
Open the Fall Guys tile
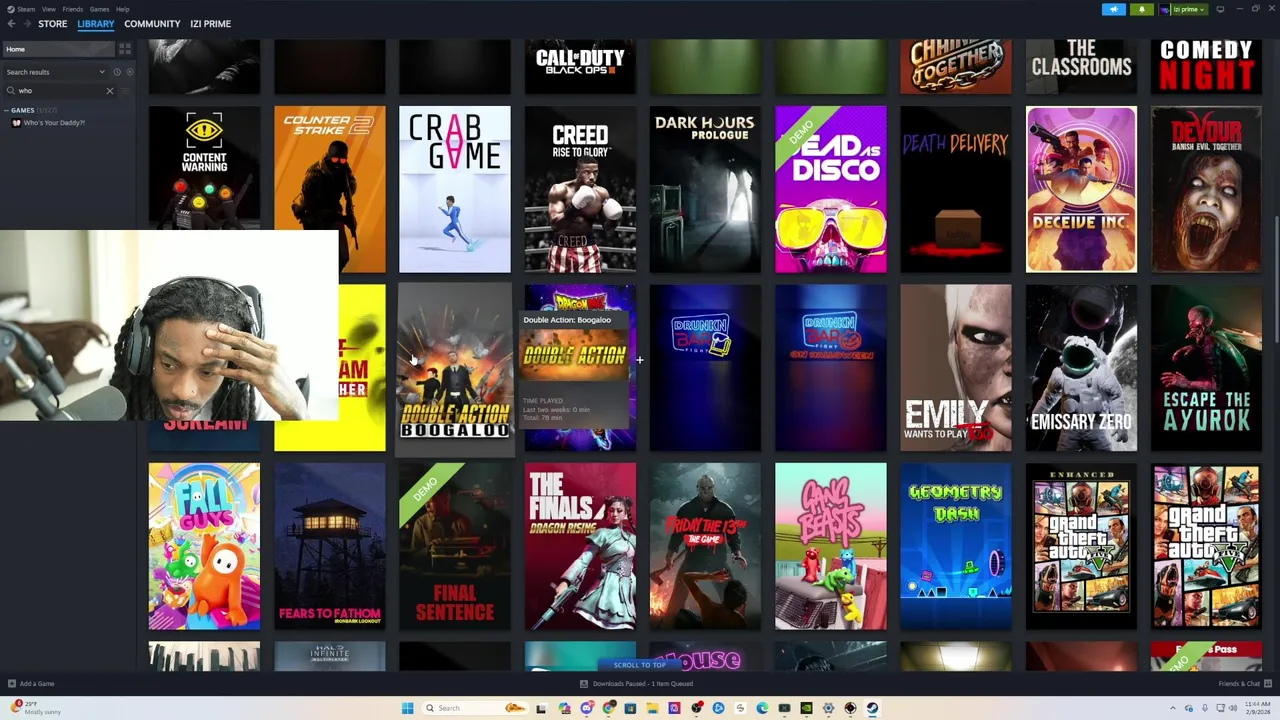point(204,546)
